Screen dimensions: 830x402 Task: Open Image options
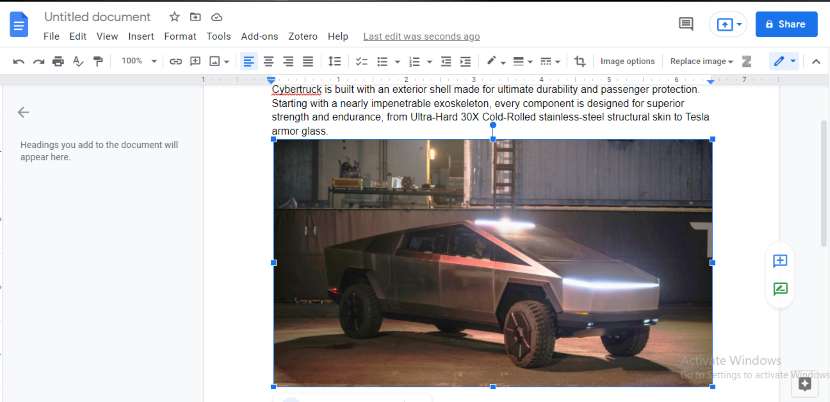627,61
